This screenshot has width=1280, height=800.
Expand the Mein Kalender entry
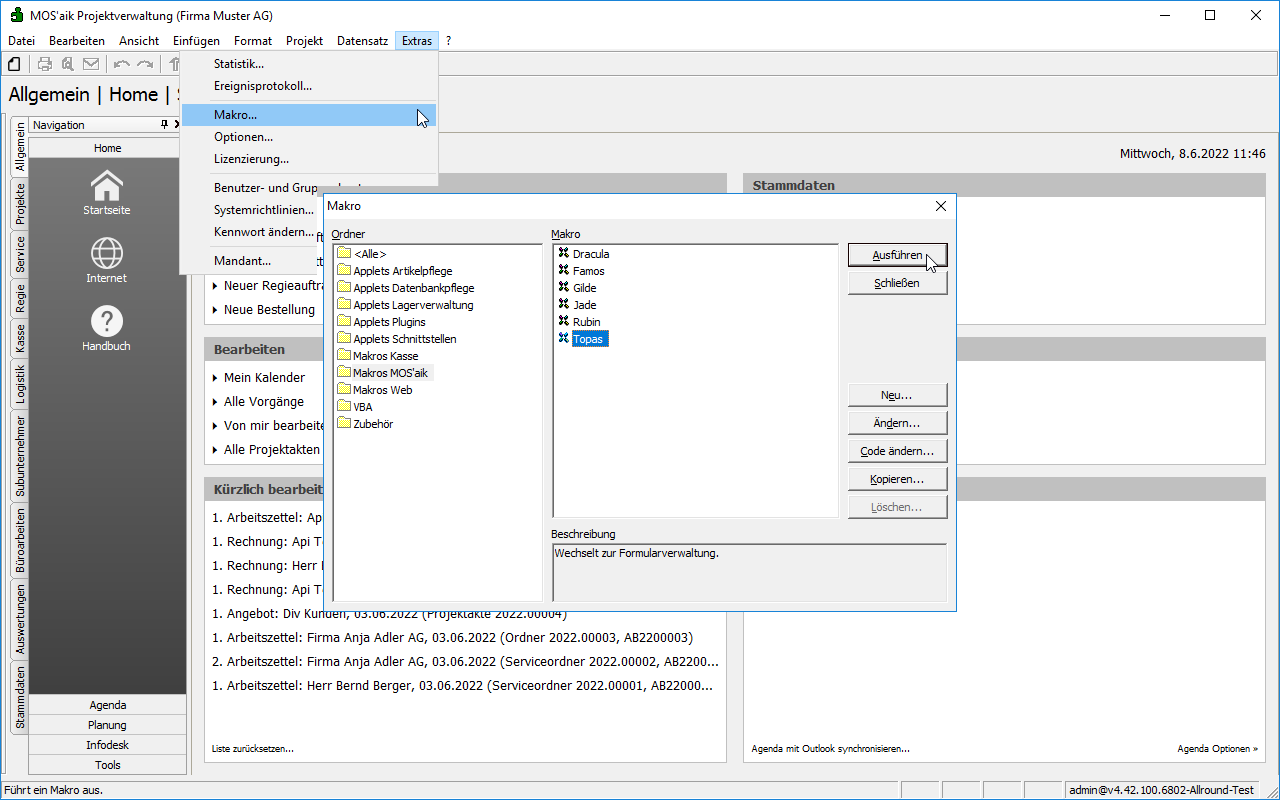point(264,378)
